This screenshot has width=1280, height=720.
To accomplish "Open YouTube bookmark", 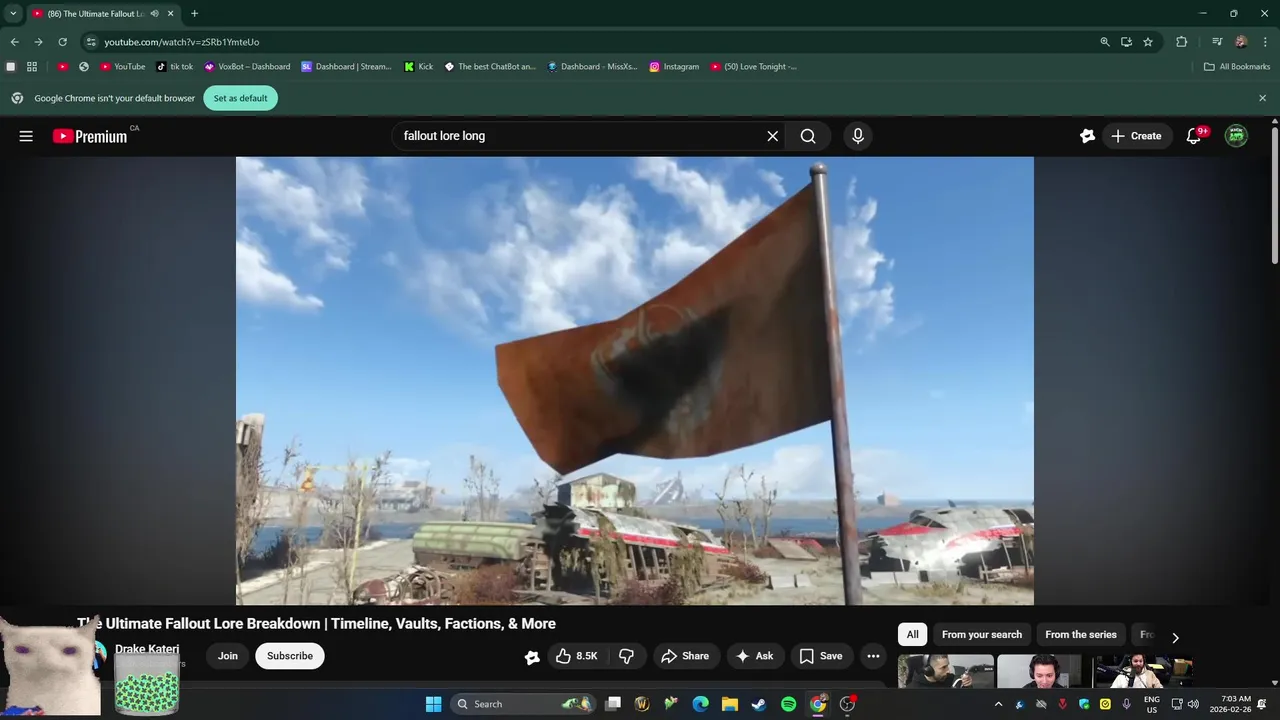I will [123, 67].
